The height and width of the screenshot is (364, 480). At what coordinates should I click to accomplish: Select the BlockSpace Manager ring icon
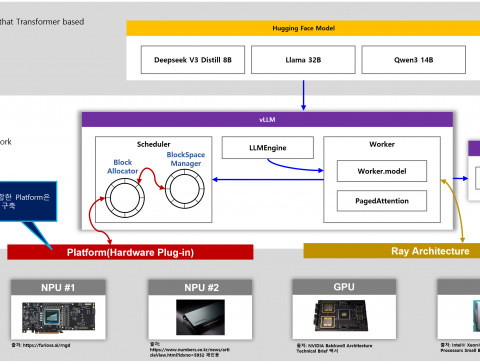coord(185,189)
